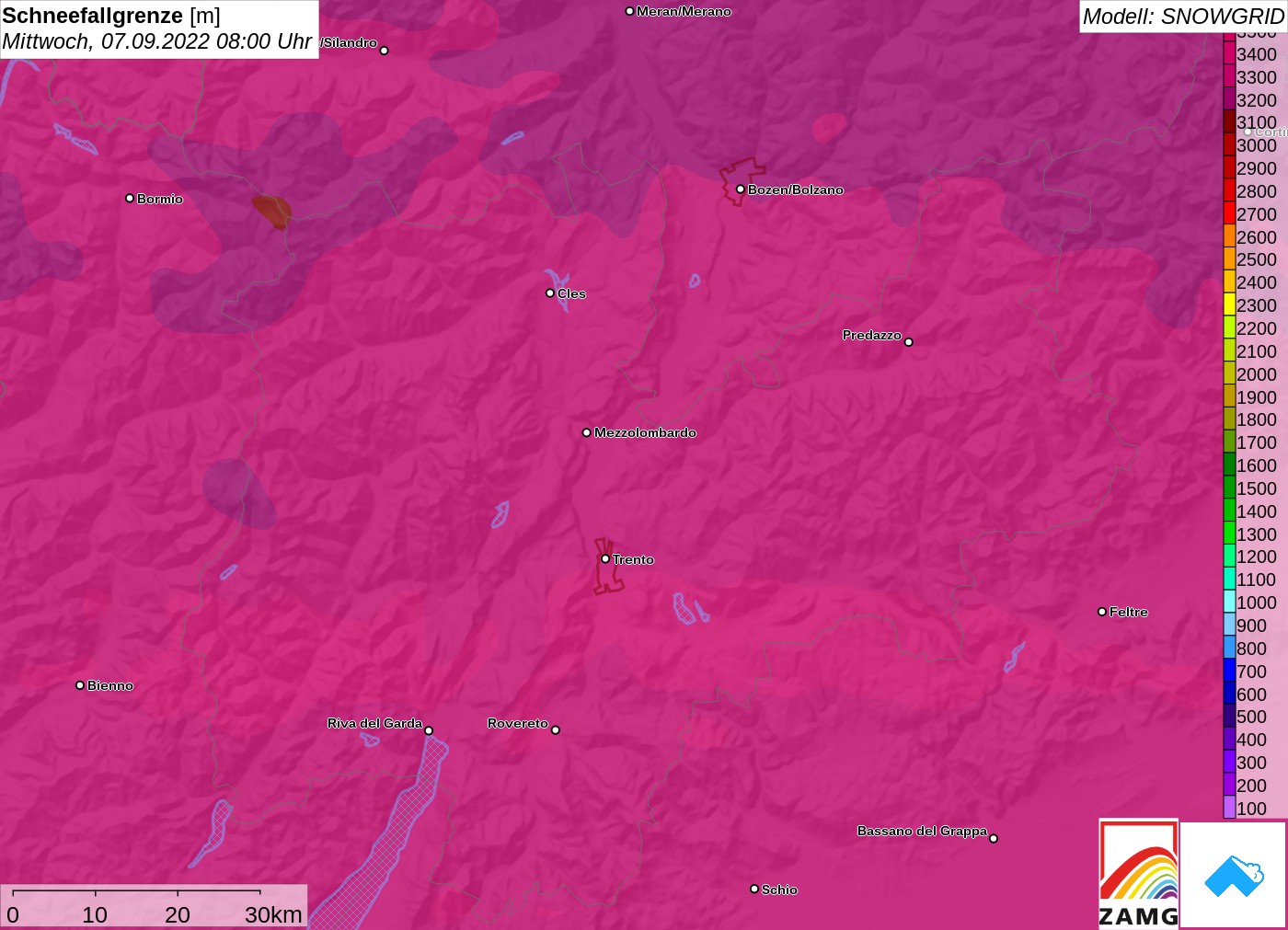Click the Bozen/Bolzano city marker dot

click(x=741, y=189)
